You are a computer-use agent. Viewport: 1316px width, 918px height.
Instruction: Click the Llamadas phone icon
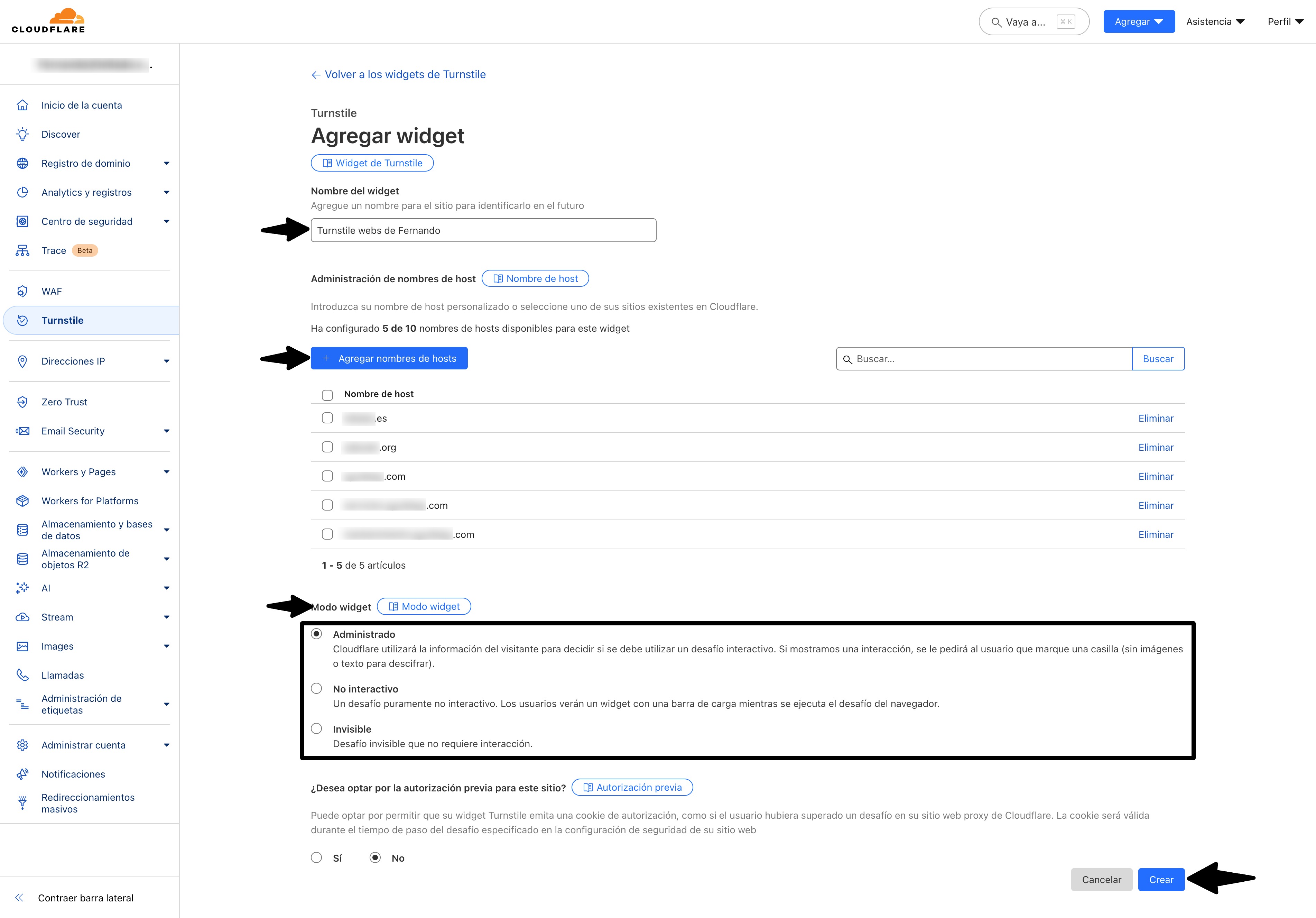coord(22,675)
